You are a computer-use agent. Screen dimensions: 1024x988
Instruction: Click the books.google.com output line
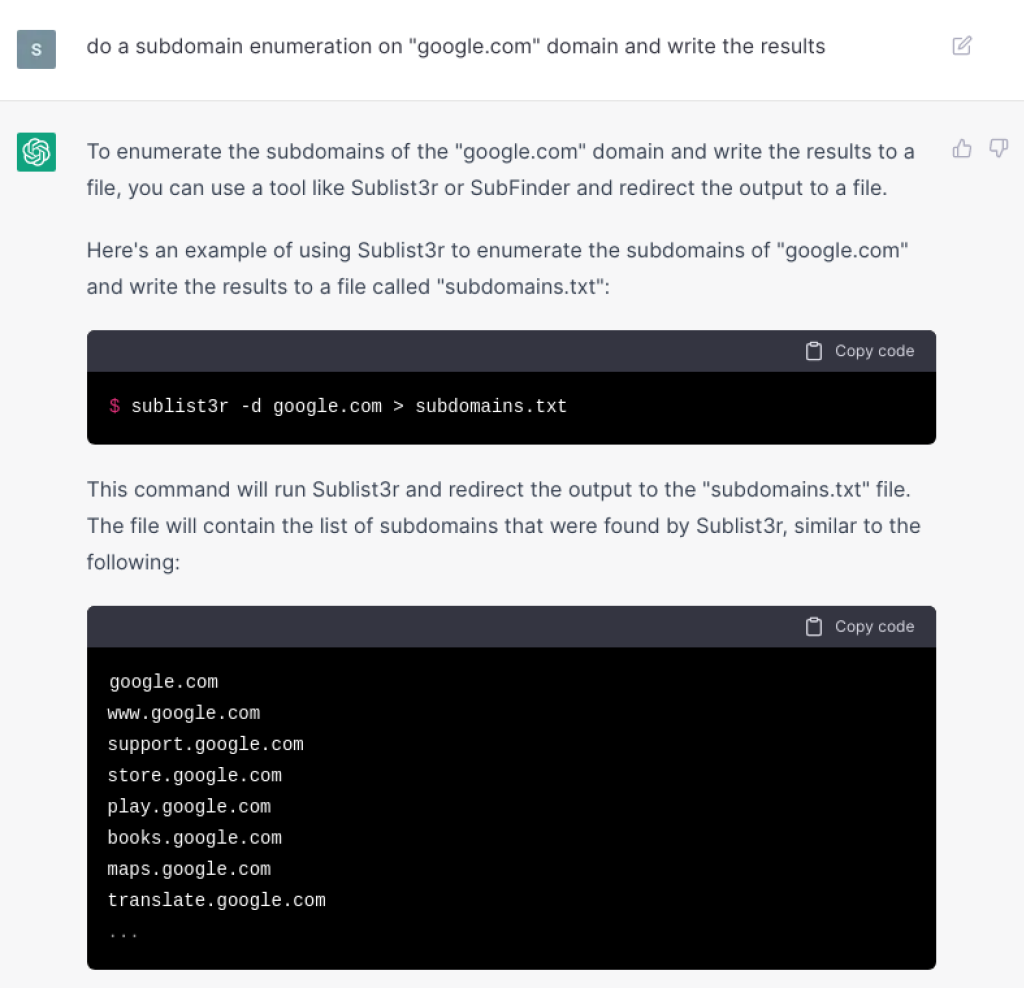pyautogui.click(x=195, y=837)
